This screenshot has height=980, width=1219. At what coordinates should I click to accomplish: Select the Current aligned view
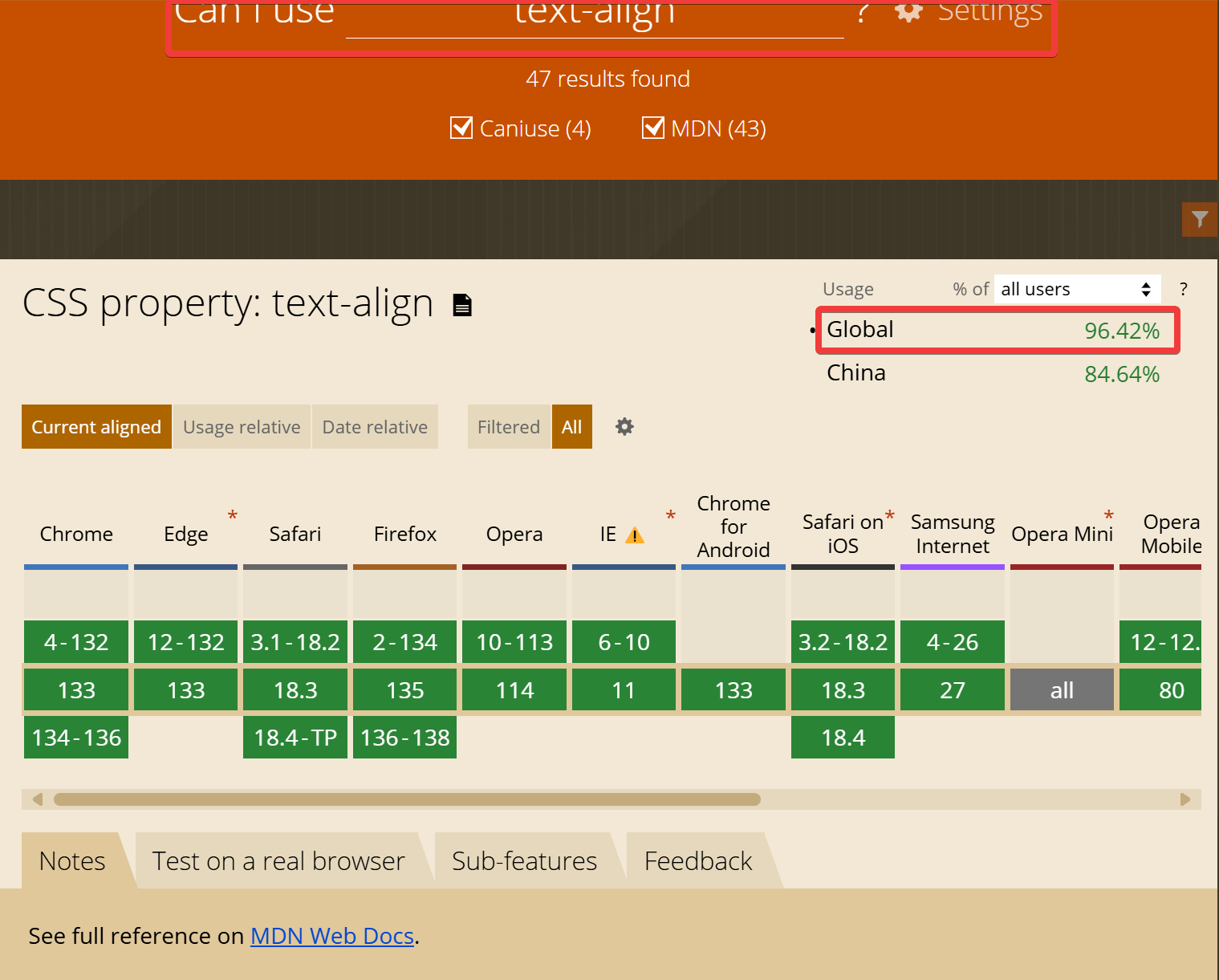[96, 427]
